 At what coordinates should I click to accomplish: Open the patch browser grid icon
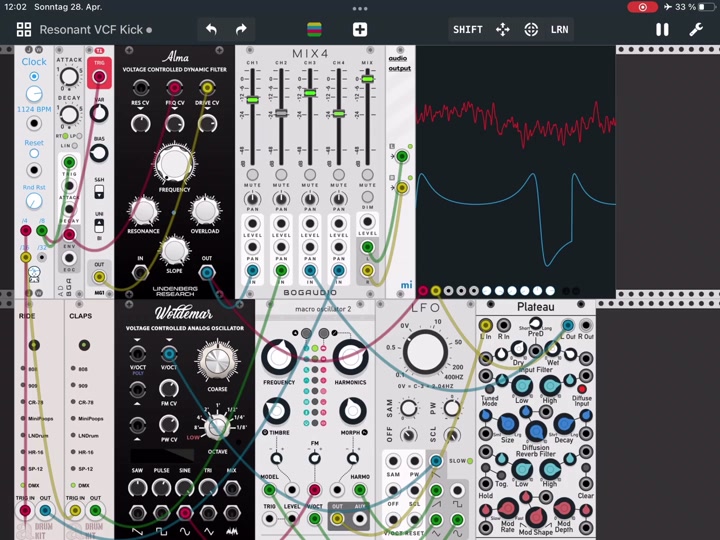[x=24, y=29]
